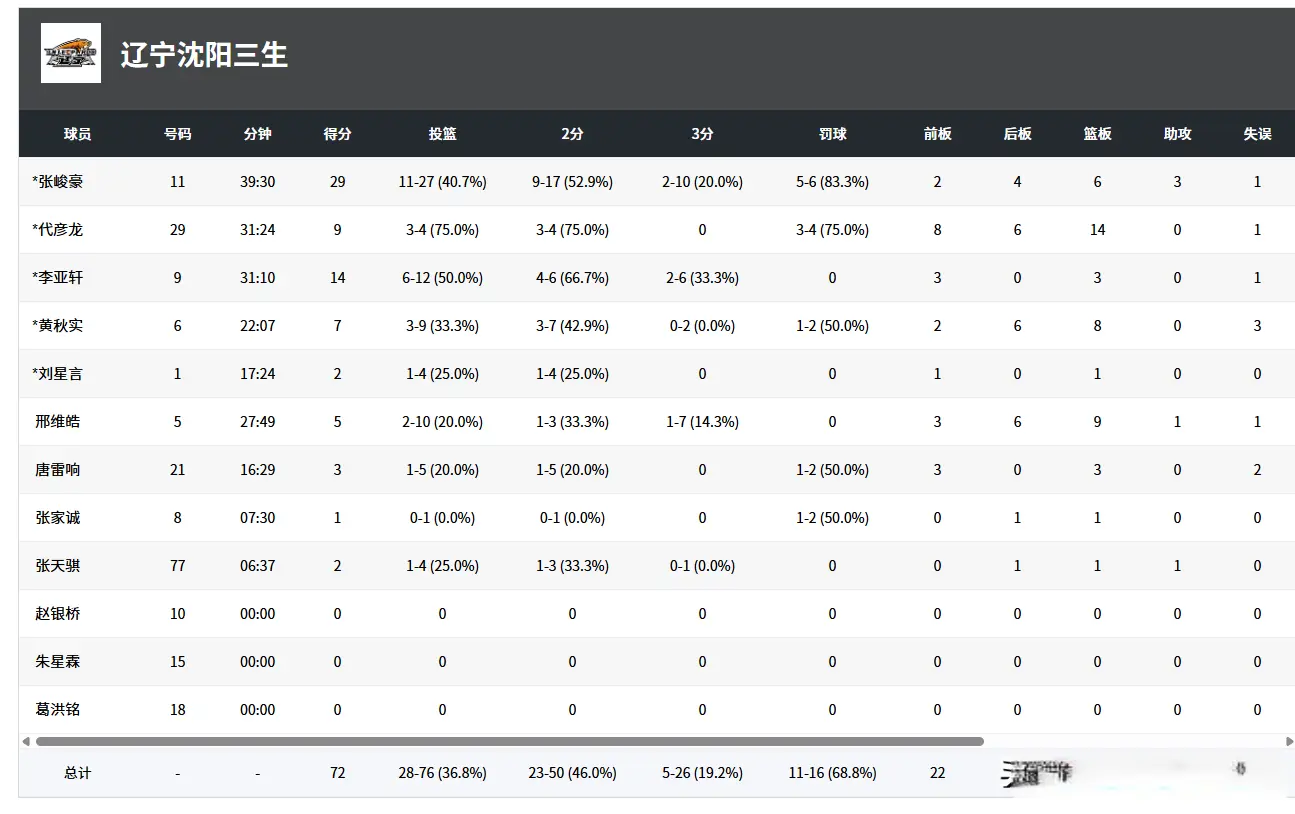Click the 助攻 column header

tap(1177, 134)
